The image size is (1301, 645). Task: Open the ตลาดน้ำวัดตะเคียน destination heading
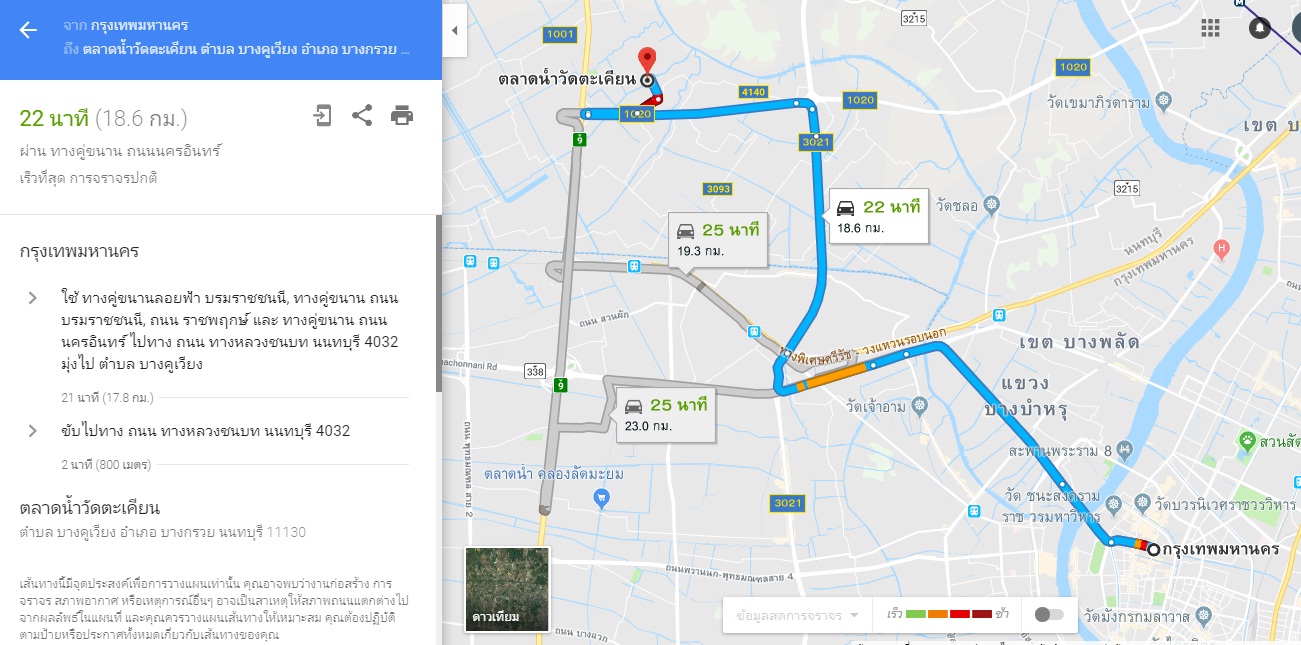click(x=89, y=508)
